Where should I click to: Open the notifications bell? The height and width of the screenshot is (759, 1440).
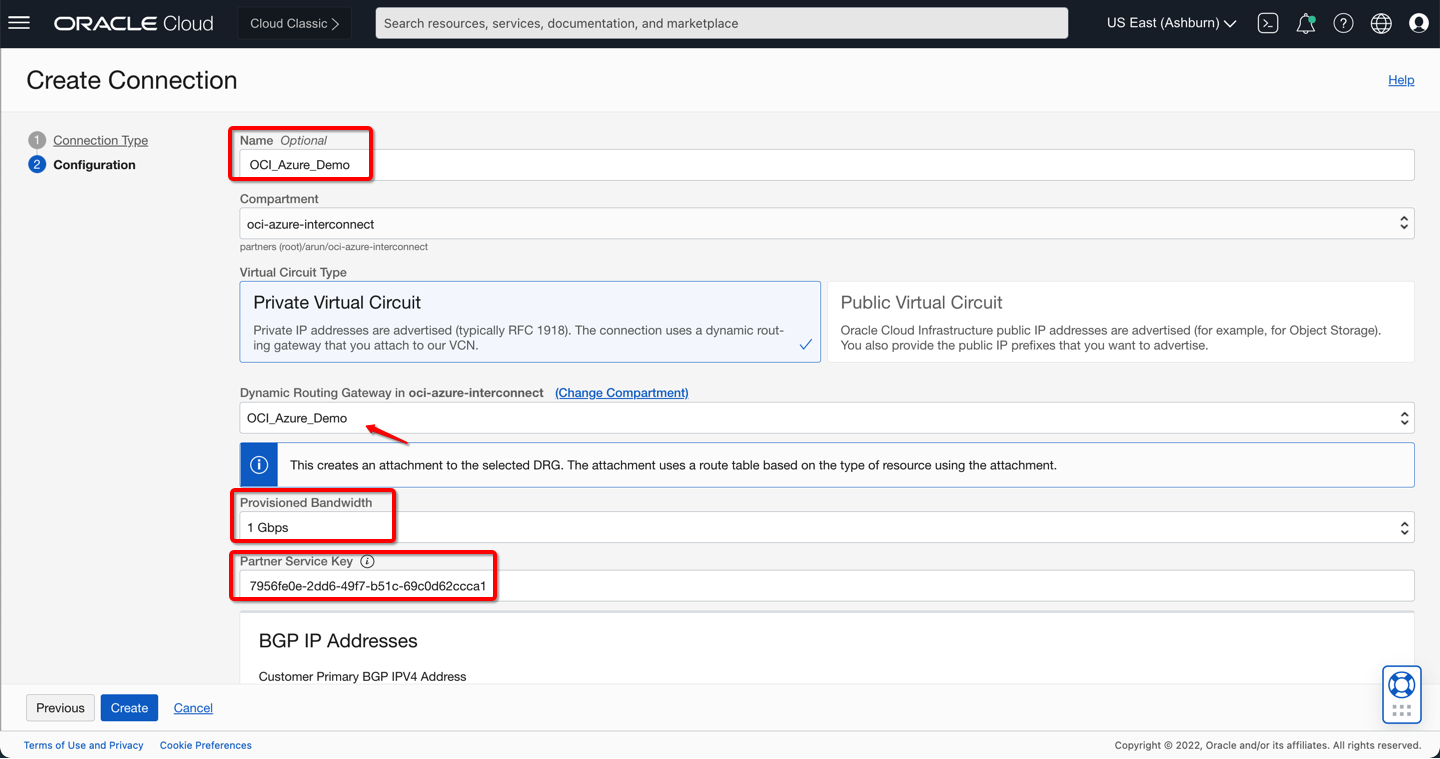click(1306, 23)
